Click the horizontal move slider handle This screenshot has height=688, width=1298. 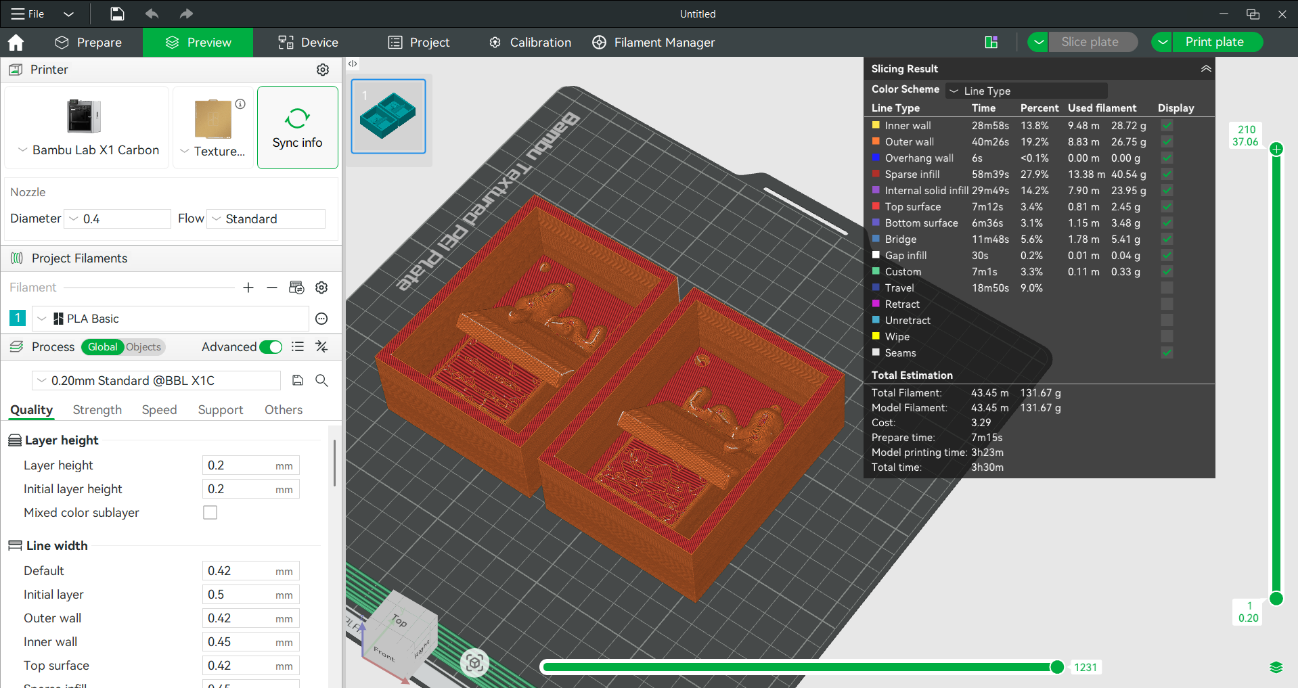click(x=1057, y=667)
